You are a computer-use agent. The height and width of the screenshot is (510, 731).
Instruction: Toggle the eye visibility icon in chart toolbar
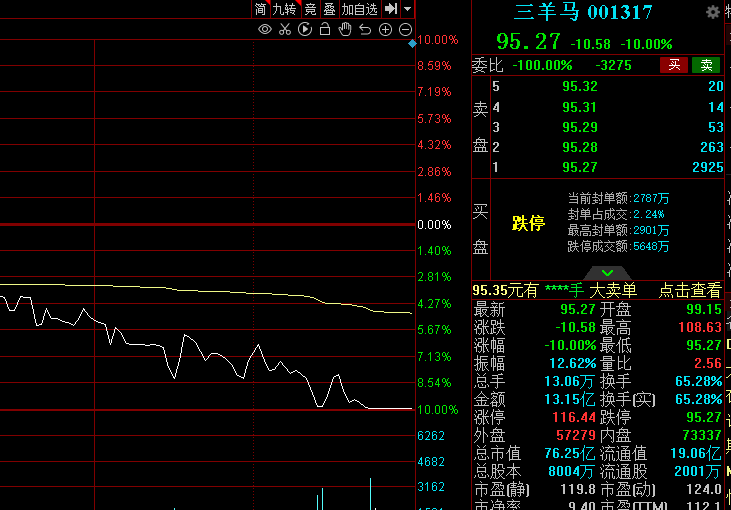pyautogui.click(x=265, y=29)
